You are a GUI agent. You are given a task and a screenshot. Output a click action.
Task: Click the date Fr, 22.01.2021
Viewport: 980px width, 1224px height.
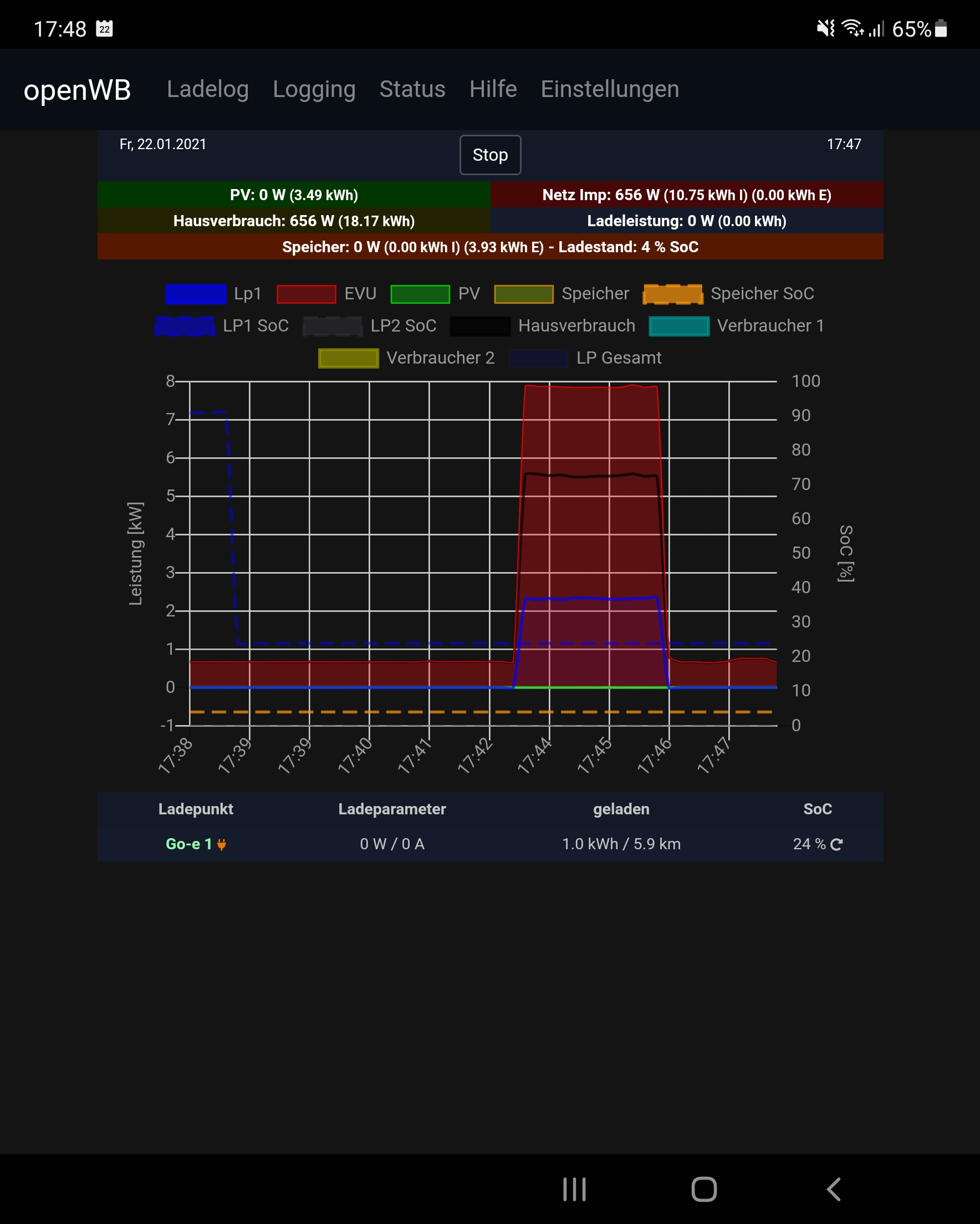(x=163, y=144)
